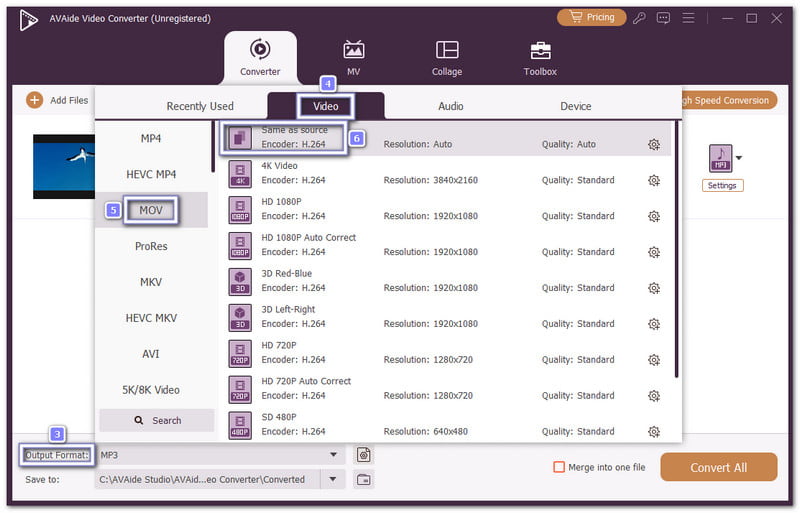Click the Pricing button
The image size is (800, 513).
(592, 17)
